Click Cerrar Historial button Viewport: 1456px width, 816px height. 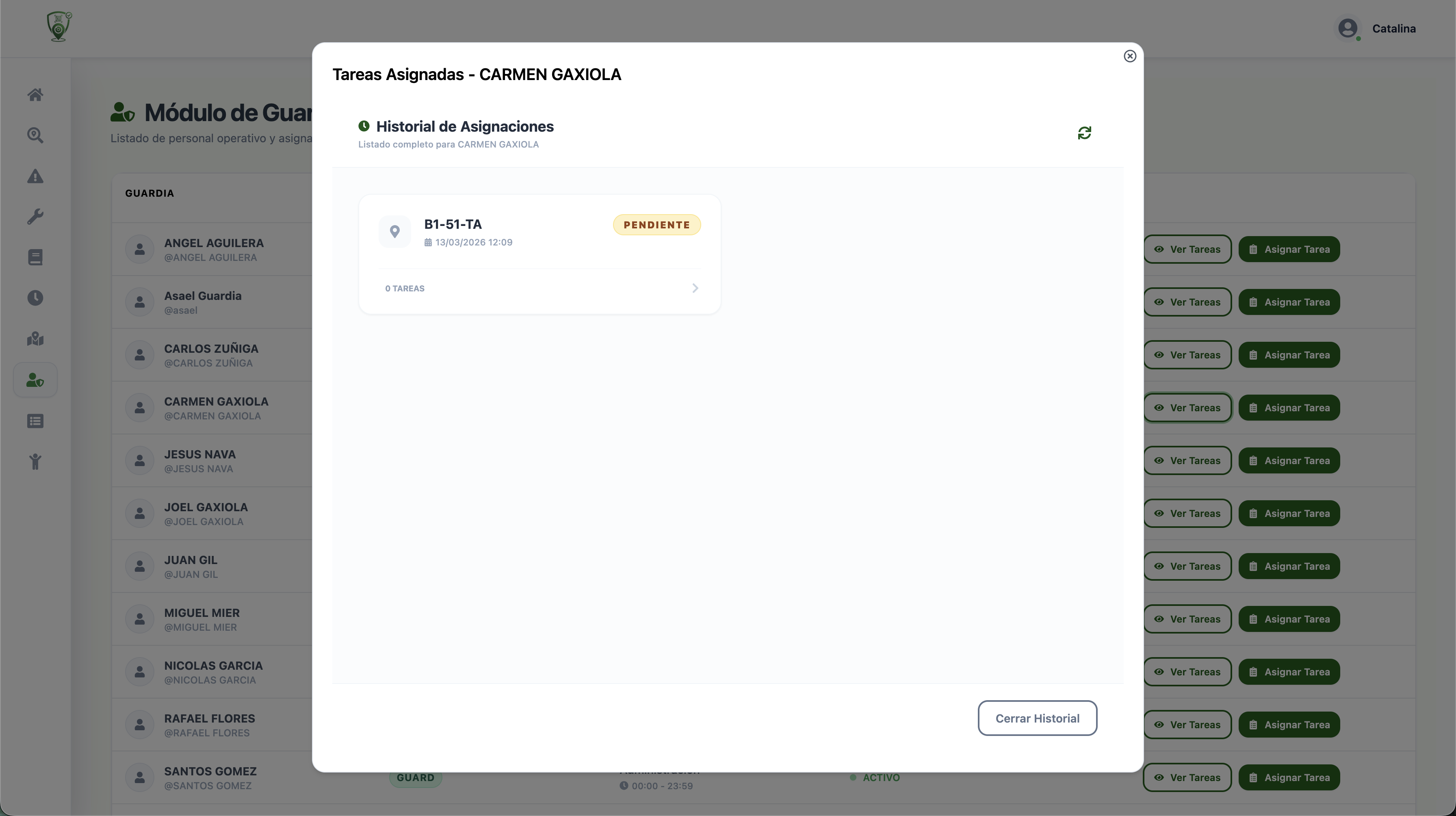click(x=1037, y=718)
